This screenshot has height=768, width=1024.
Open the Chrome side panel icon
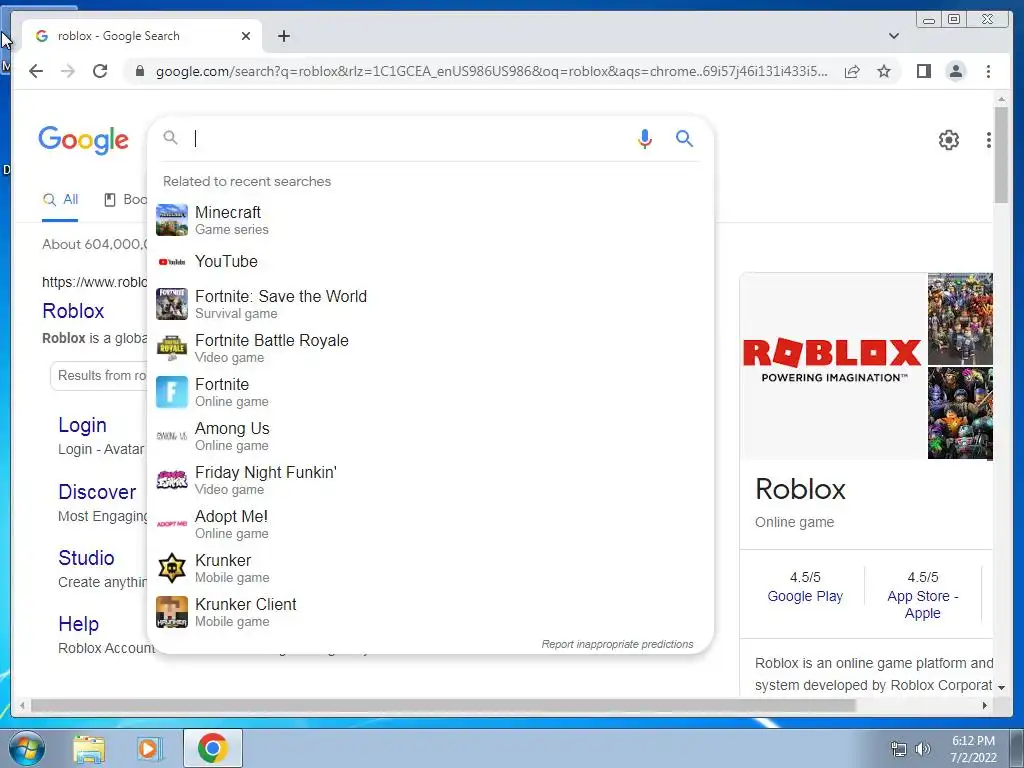923,71
